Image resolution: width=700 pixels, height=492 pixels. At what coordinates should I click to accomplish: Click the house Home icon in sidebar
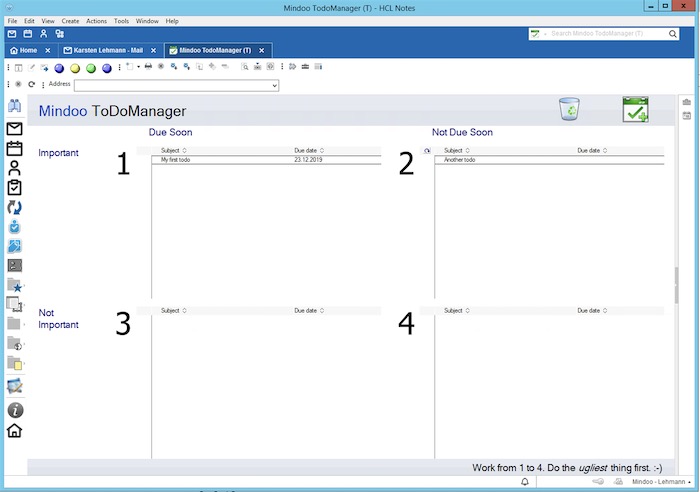pyautogui.click(x=14, y=430)
